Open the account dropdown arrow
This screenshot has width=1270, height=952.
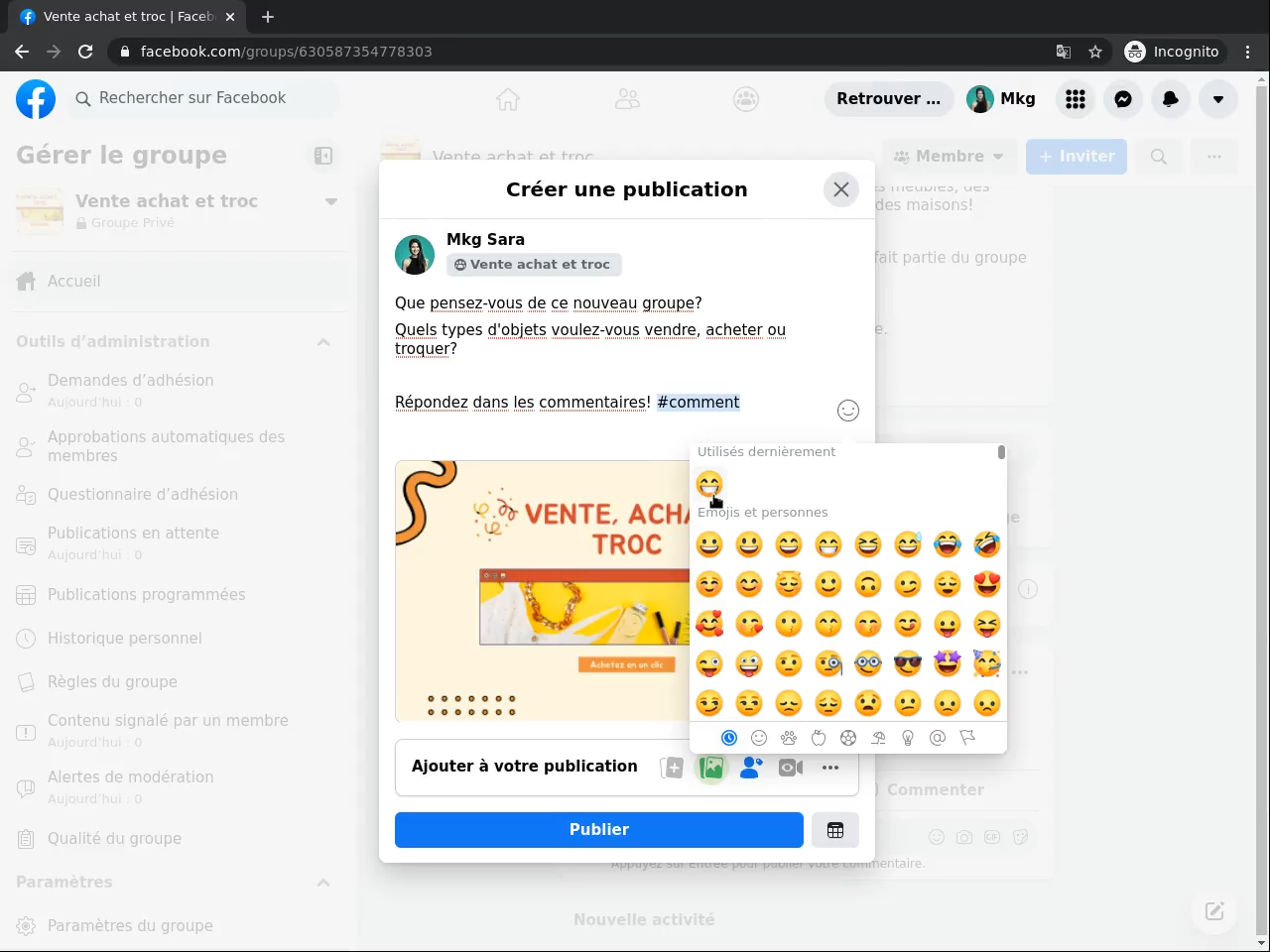[1218, 99]
